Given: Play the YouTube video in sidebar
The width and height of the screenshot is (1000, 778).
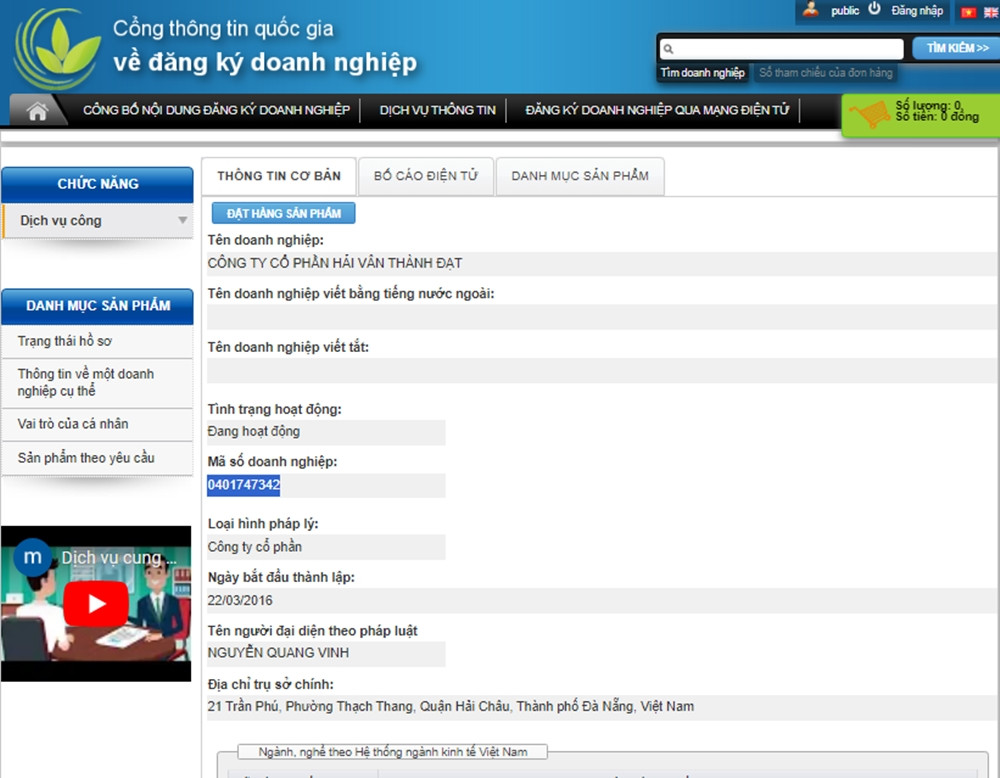Looking at the screenshot, I should tap(95, 603).
